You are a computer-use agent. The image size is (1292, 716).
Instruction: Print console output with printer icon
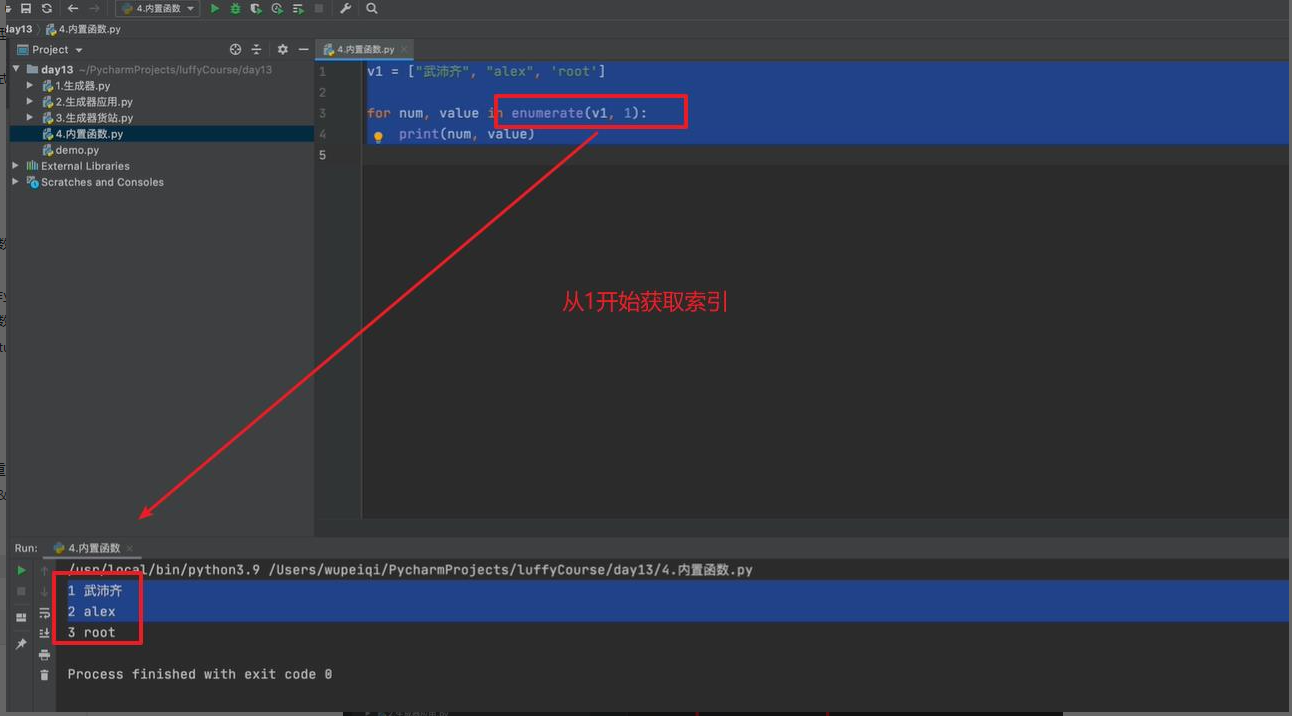44,654
